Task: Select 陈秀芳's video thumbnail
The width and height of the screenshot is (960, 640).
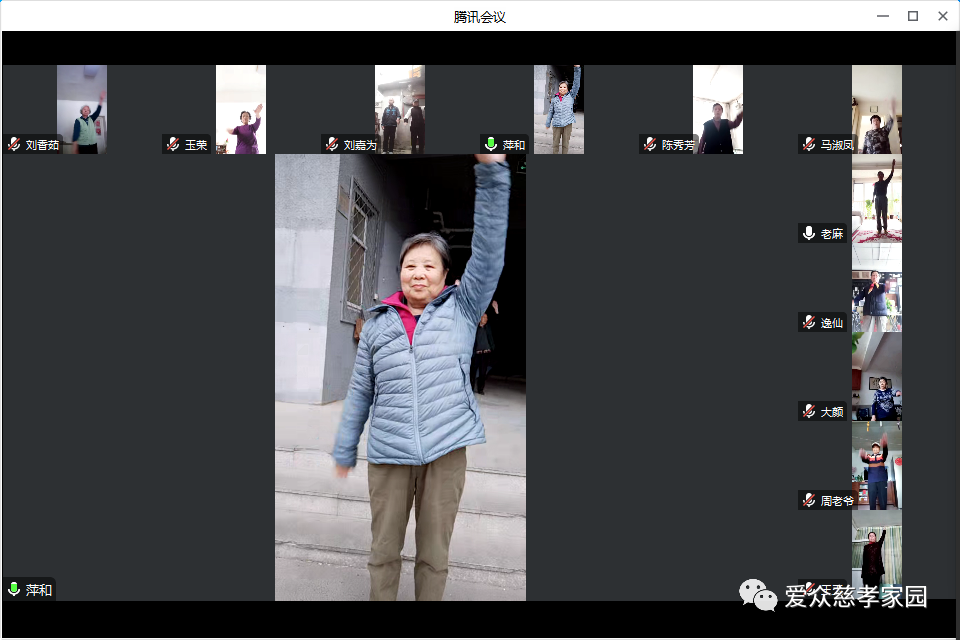Action: coord(718,108)
